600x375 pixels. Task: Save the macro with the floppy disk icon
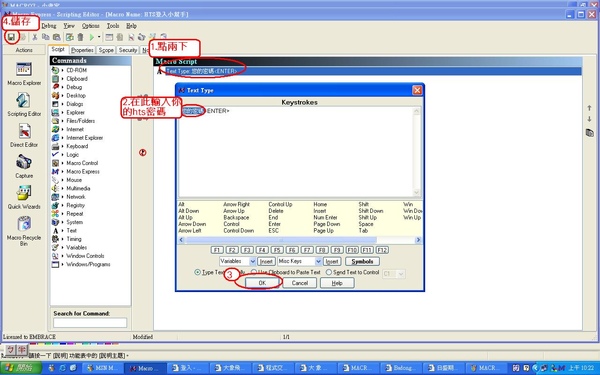pyautogui.click(x=11, y=37)
